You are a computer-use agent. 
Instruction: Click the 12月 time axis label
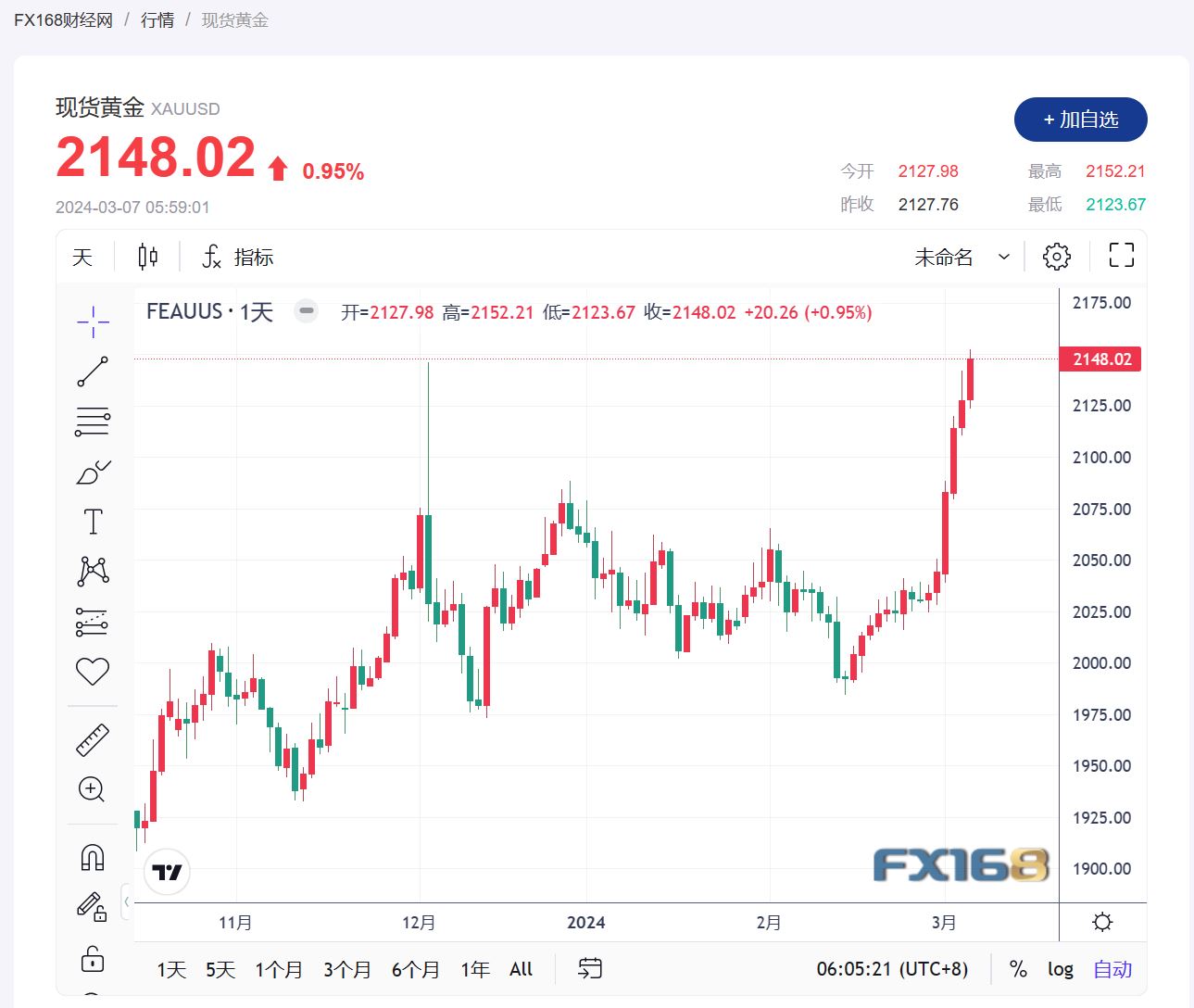(x=419, y=923)
